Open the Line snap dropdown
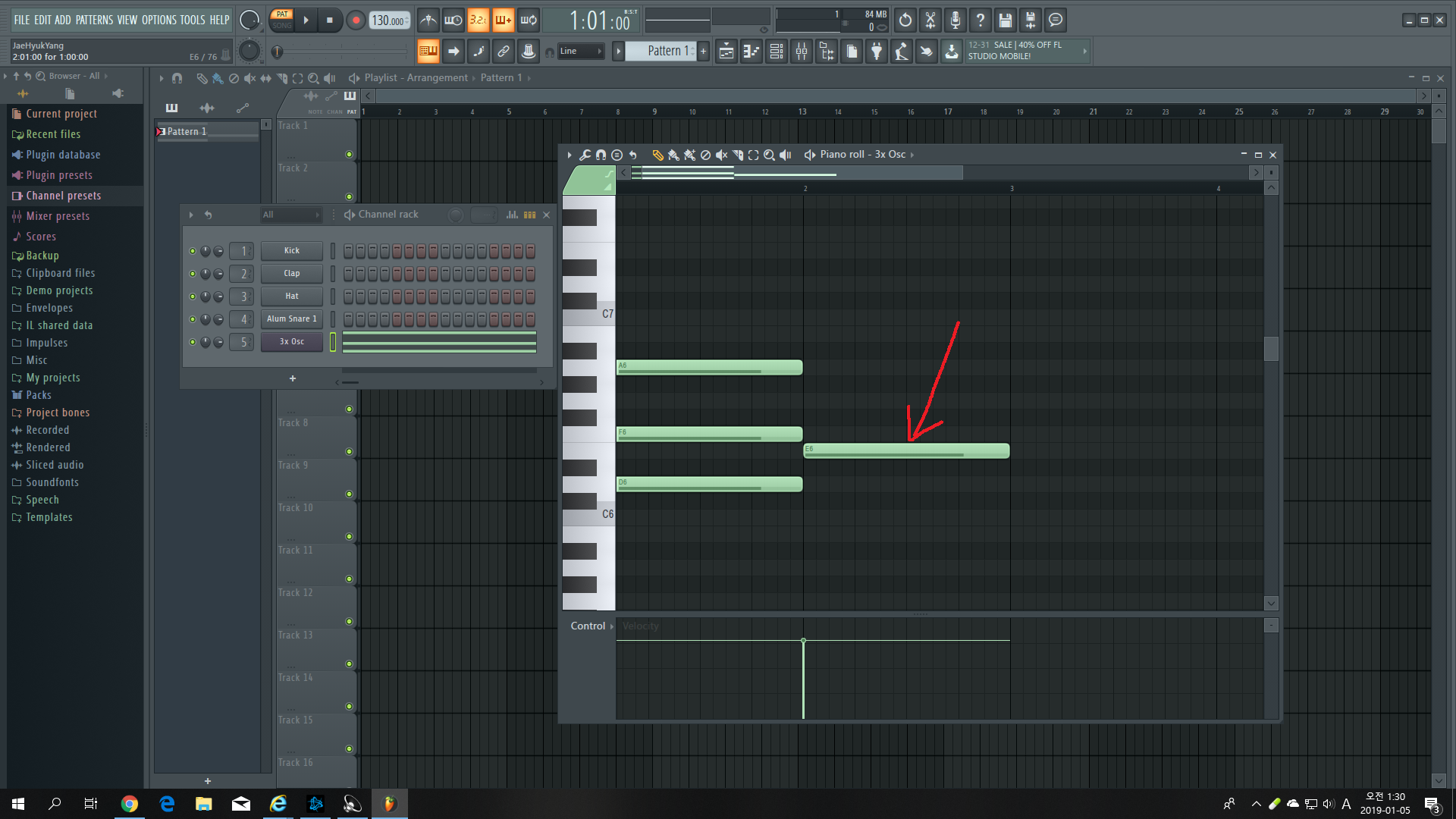The height and width of the screenshot is (819, 1456). (x=582, y=52)
